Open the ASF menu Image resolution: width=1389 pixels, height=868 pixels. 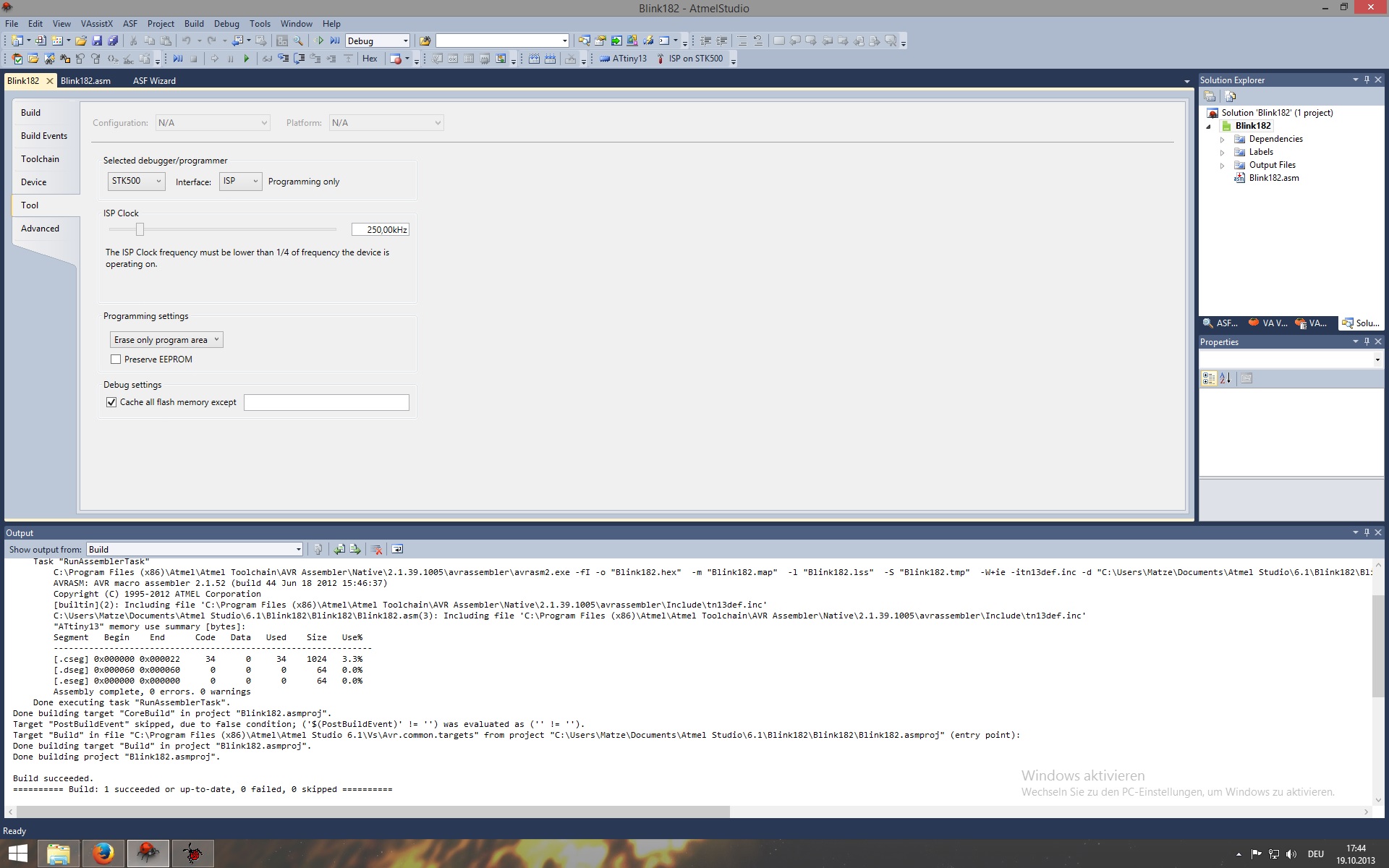(130, 24)
